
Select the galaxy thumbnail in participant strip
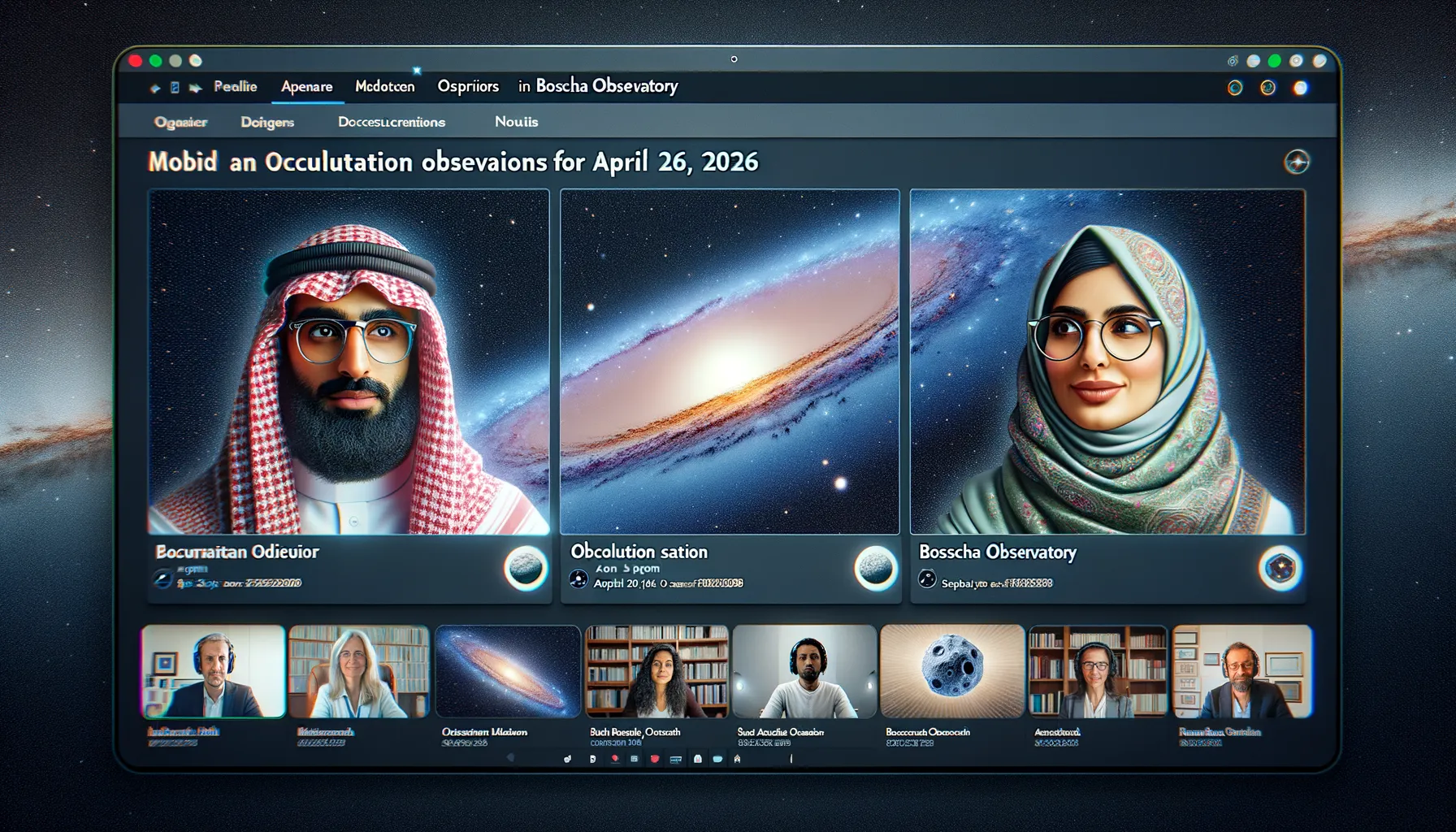508,671
